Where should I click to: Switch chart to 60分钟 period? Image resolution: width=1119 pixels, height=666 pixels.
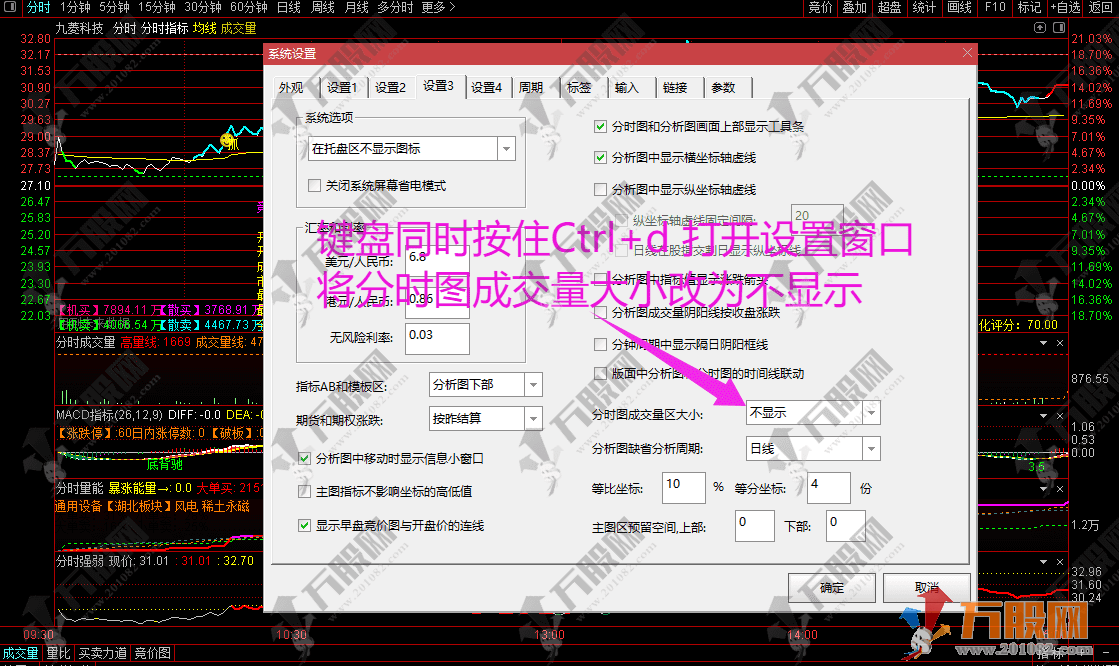pos(248,7)
